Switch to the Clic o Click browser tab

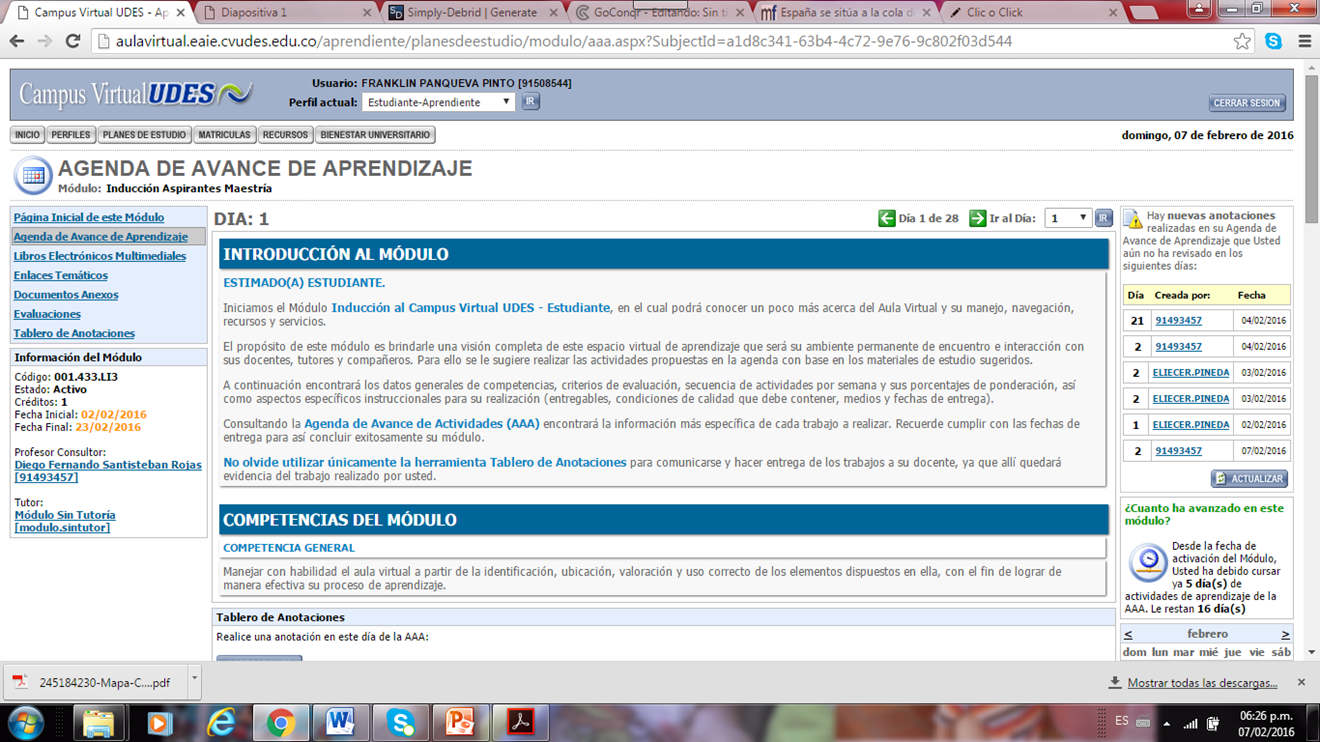click(1032, 13)
